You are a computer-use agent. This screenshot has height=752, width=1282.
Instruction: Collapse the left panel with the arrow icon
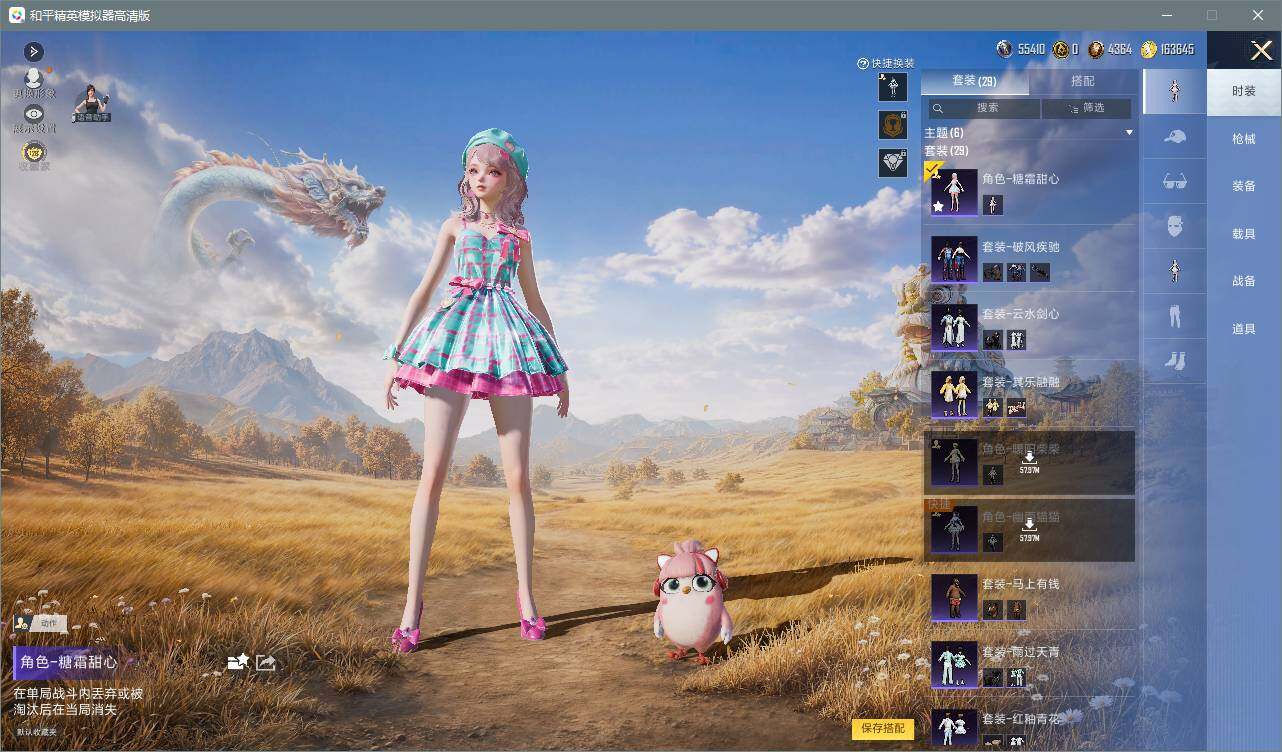(x=33, y=51)
